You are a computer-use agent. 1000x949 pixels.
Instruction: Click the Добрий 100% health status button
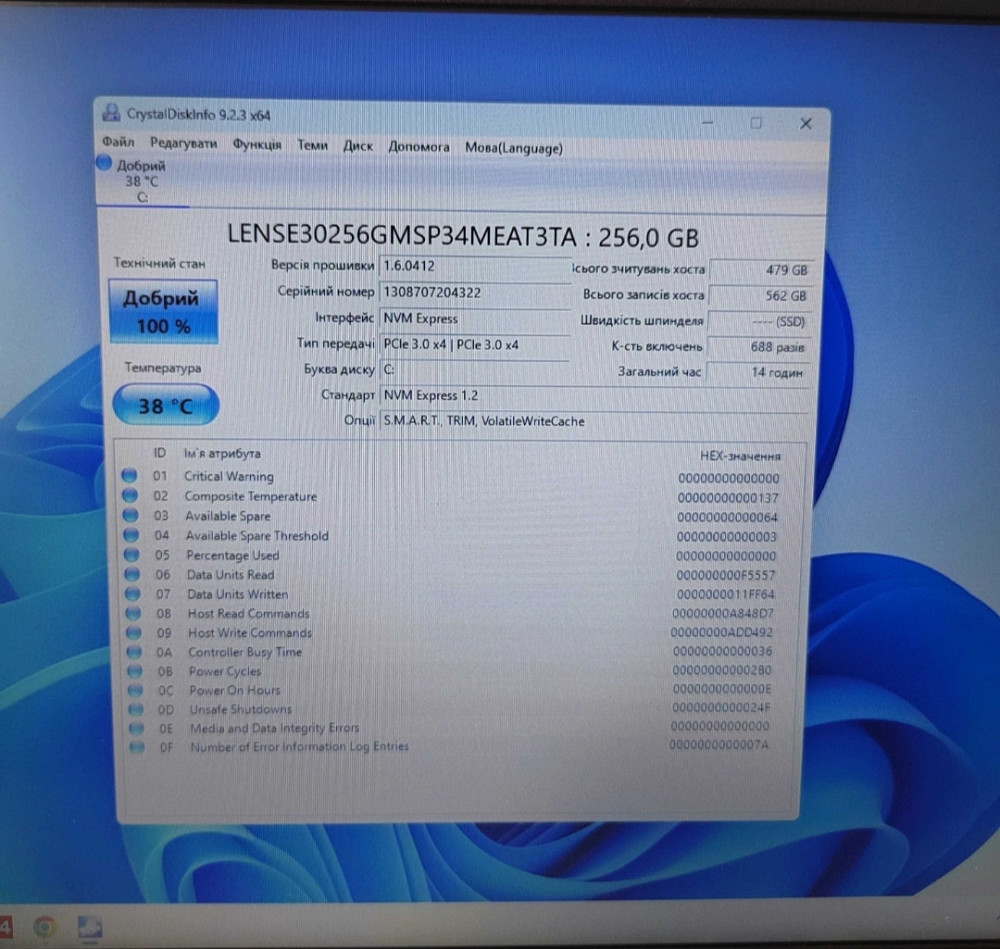(x=164, y=311)
